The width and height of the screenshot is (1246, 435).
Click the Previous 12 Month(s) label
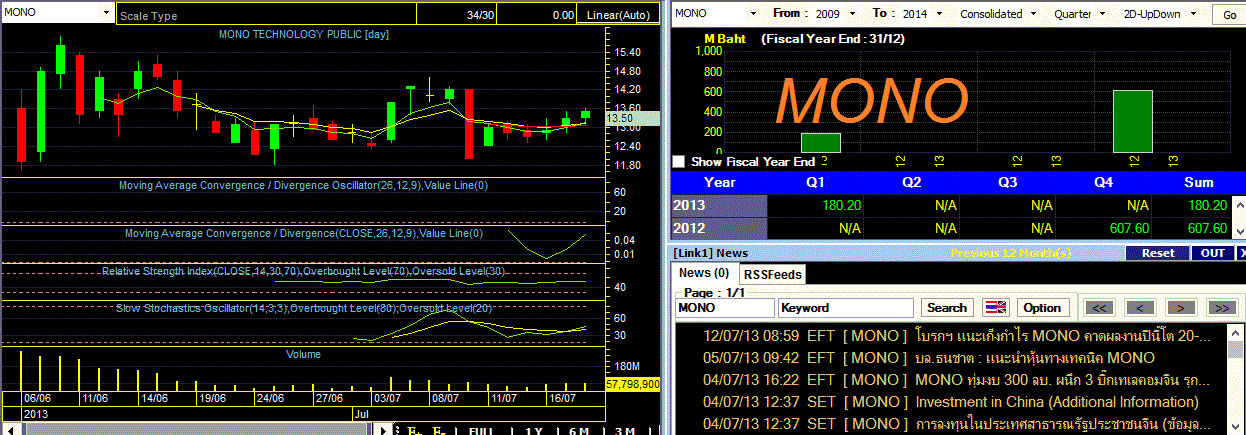pyautogui.click(x=1010, y=253)
